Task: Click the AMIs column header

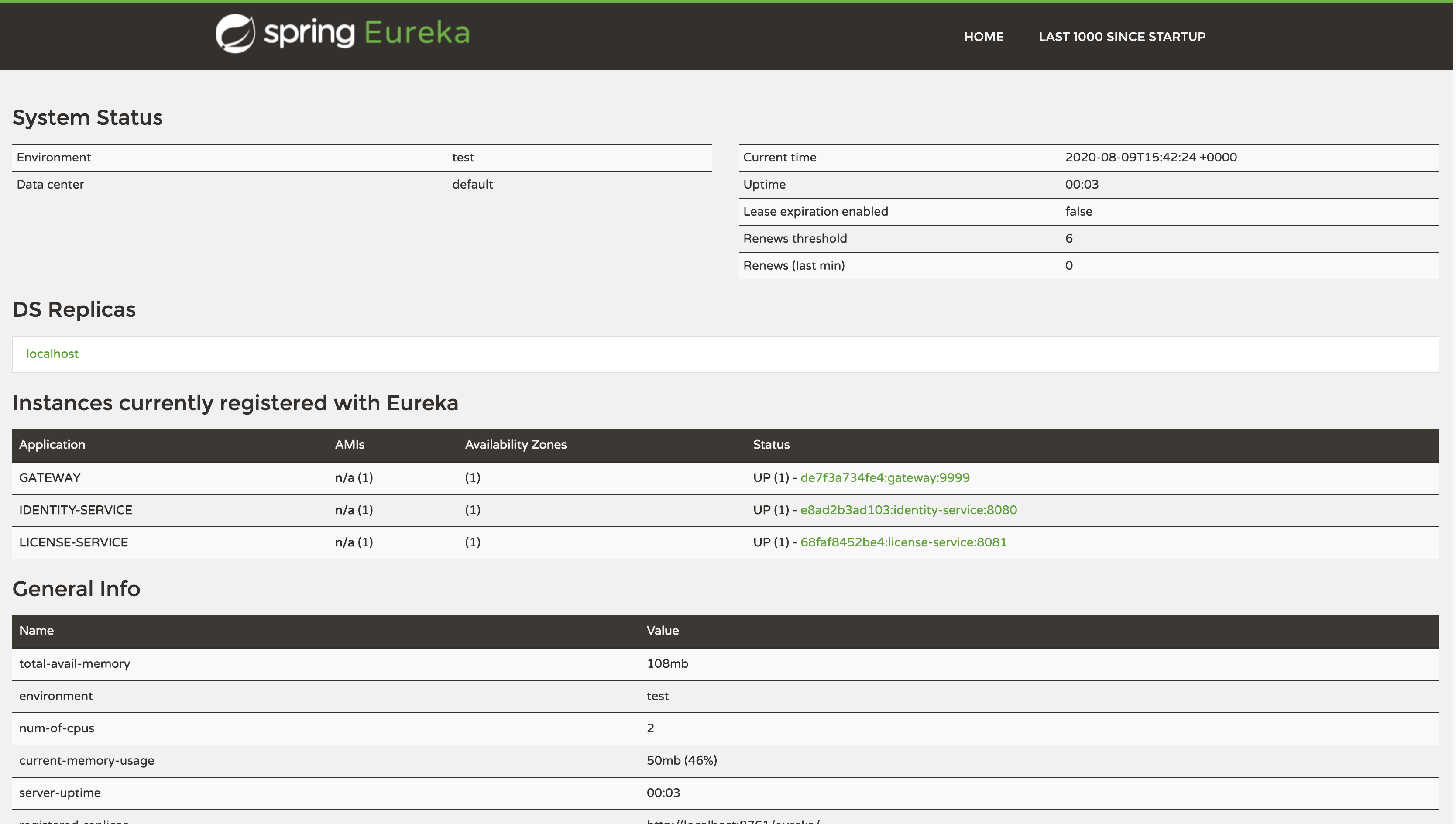Action: 349,445
